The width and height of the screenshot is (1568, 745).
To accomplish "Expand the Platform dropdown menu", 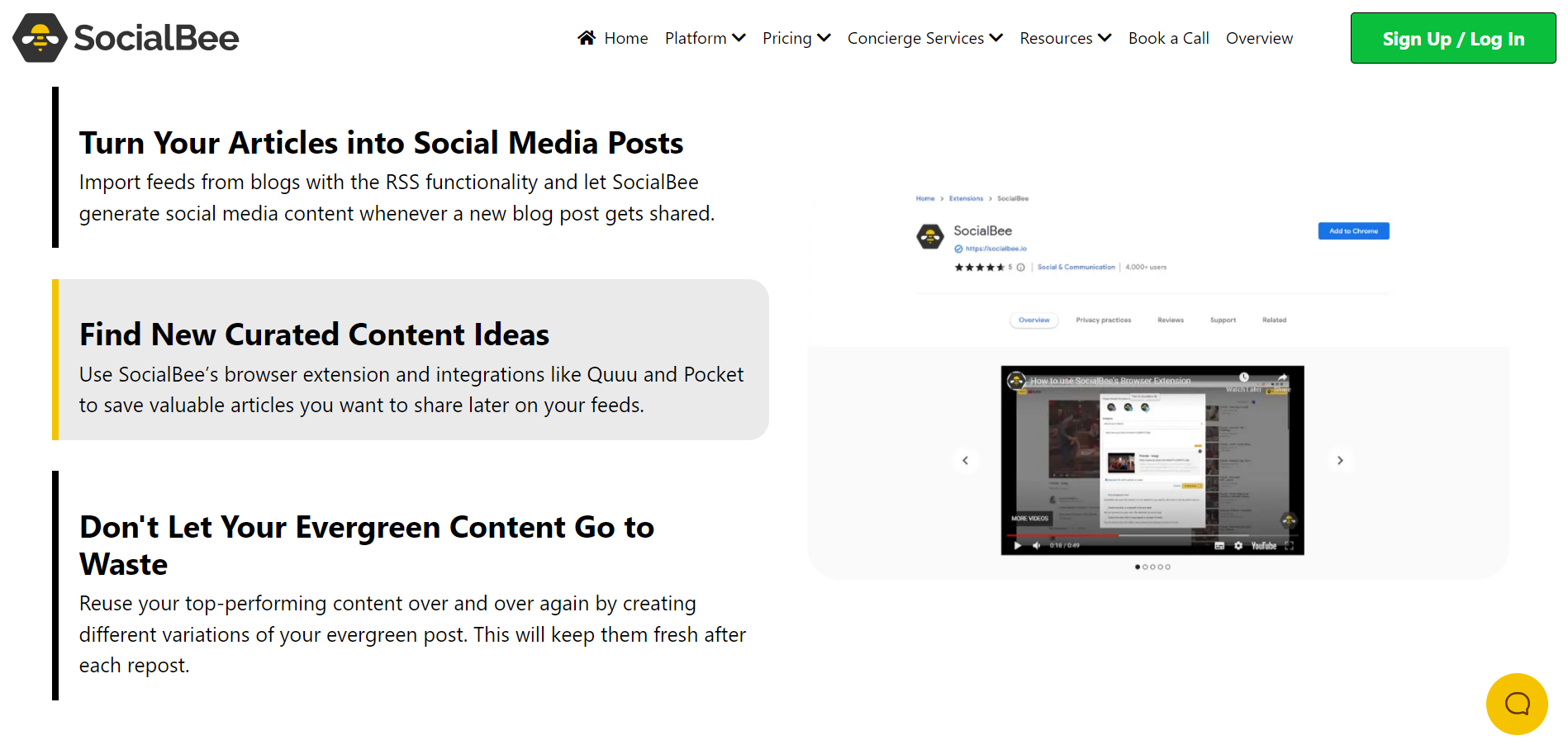I will point(705,38).
